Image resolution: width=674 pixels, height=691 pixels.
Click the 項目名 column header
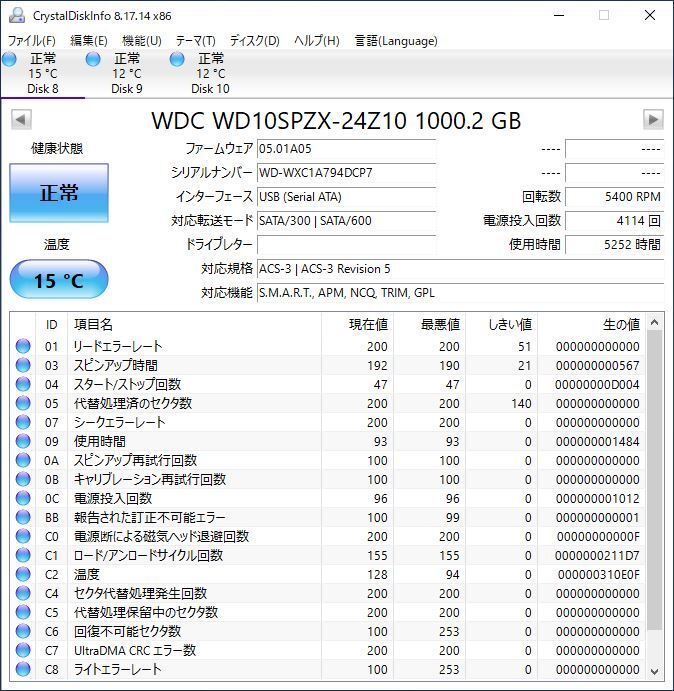click(x=194, y=324)
